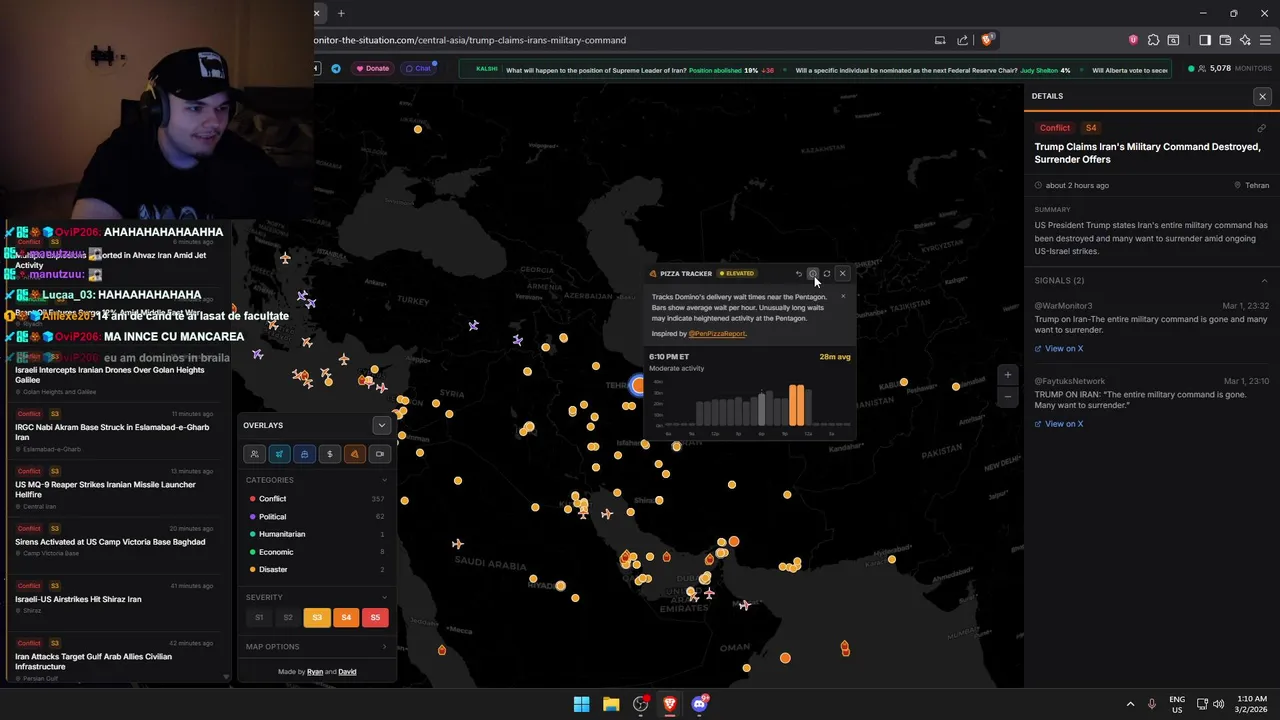
Task: Toggle the Conflict category filter
Action: pyautogui.click(x=316, y=498)
